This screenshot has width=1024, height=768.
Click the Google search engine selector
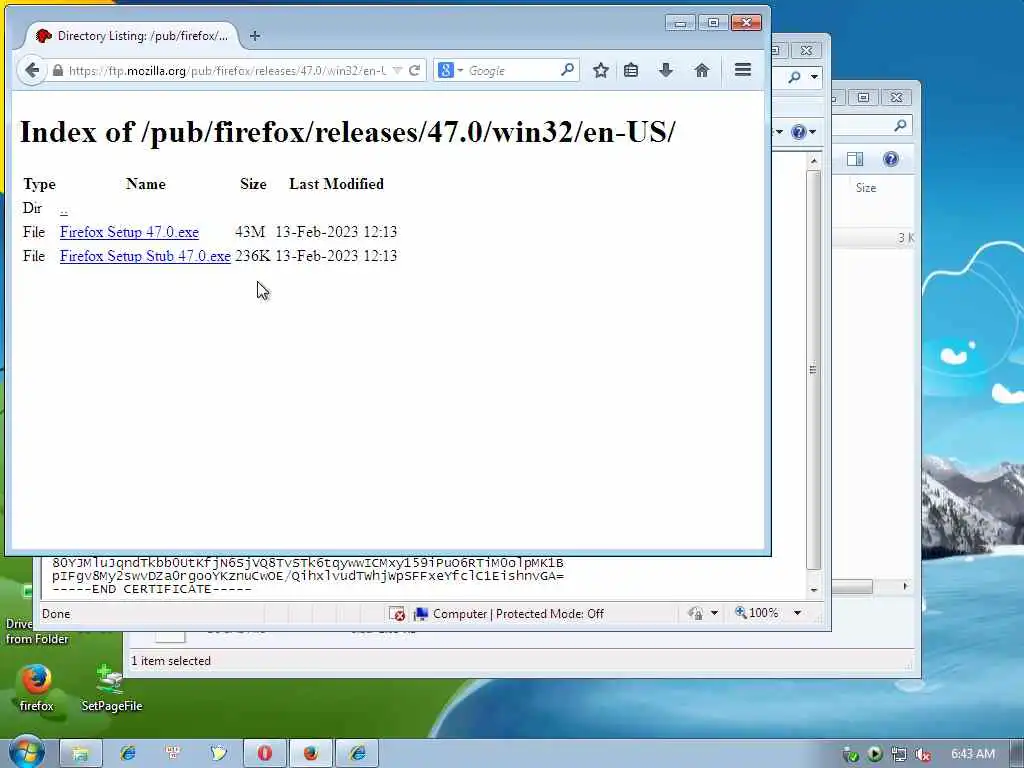pos(451,70)
